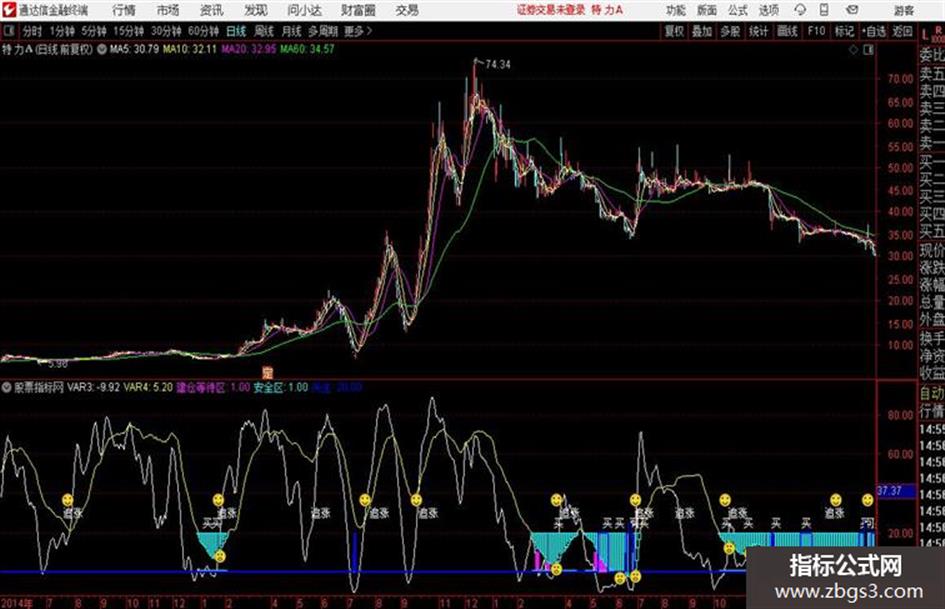Click the VAR3: -9.92 value
945x609 pixels.
pyautogui.click(x=93, y=387)
